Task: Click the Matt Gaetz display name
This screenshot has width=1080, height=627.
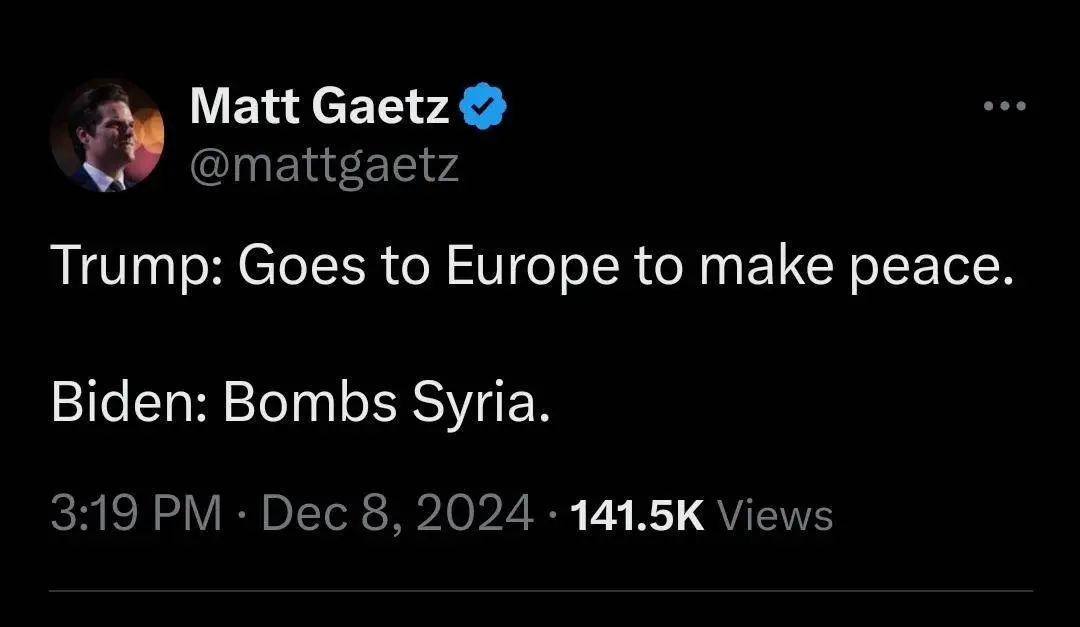Action: point(319,106)
